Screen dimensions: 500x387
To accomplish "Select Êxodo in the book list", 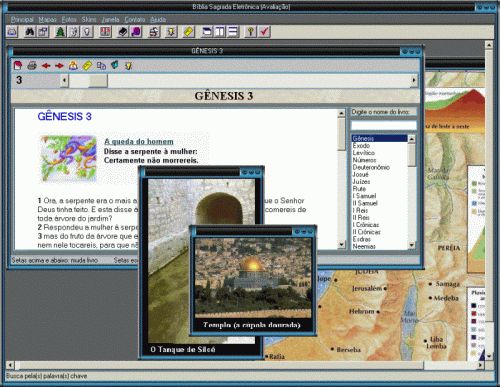I will coord(361,146).
